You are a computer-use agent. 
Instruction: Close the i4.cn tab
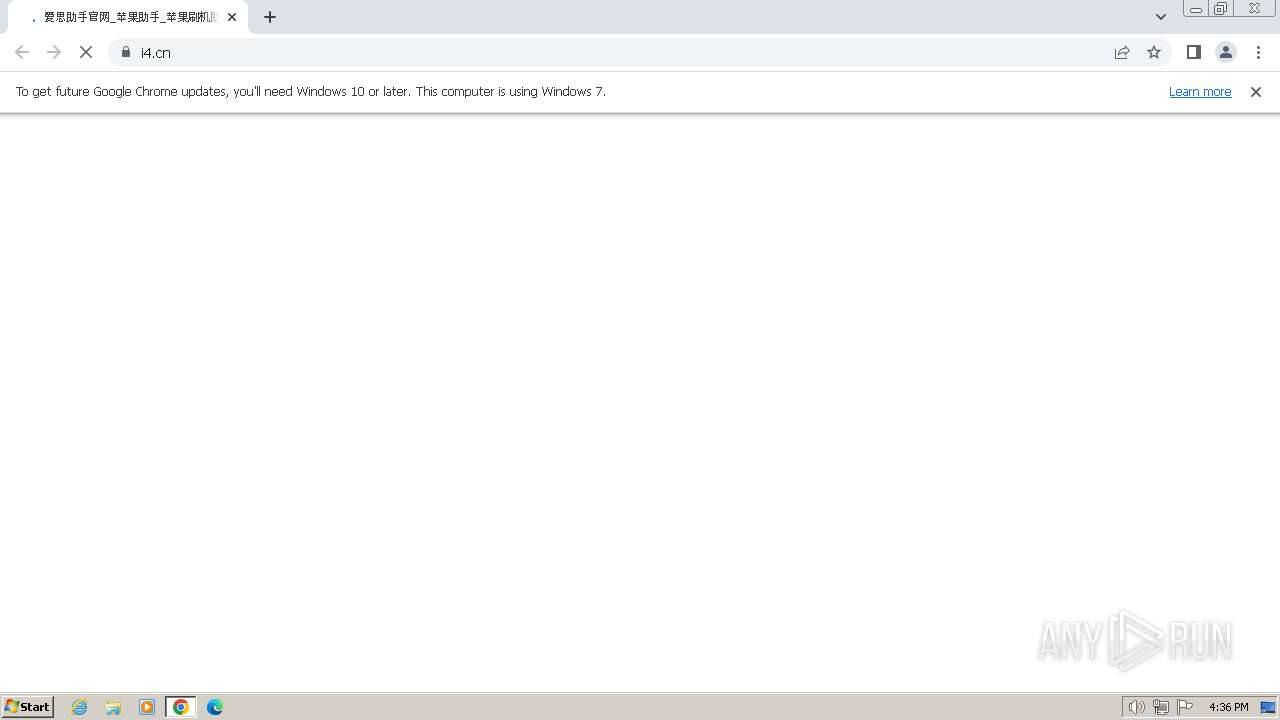[232, 17]
